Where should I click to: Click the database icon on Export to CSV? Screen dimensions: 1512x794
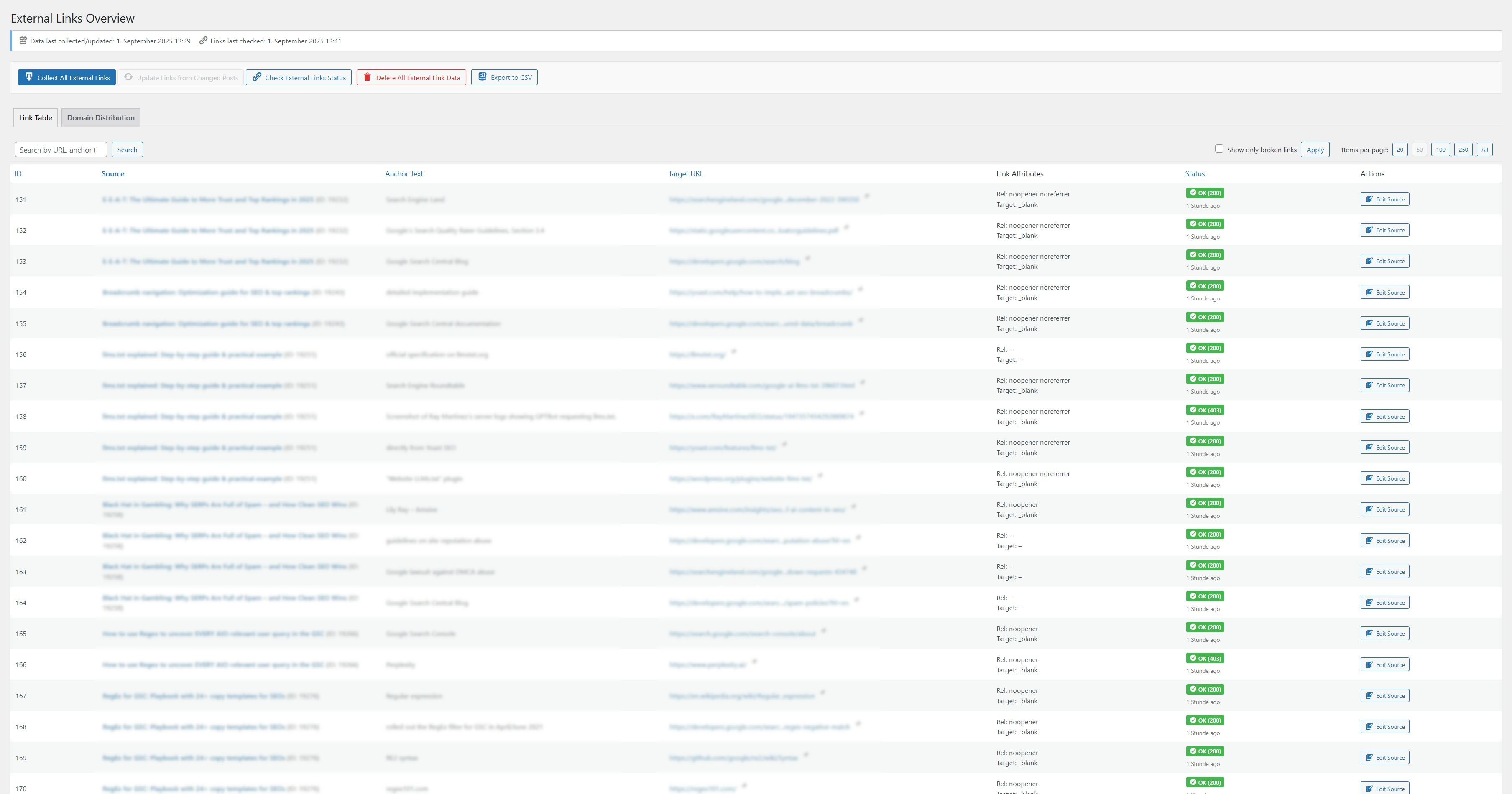tap(482, 76)
